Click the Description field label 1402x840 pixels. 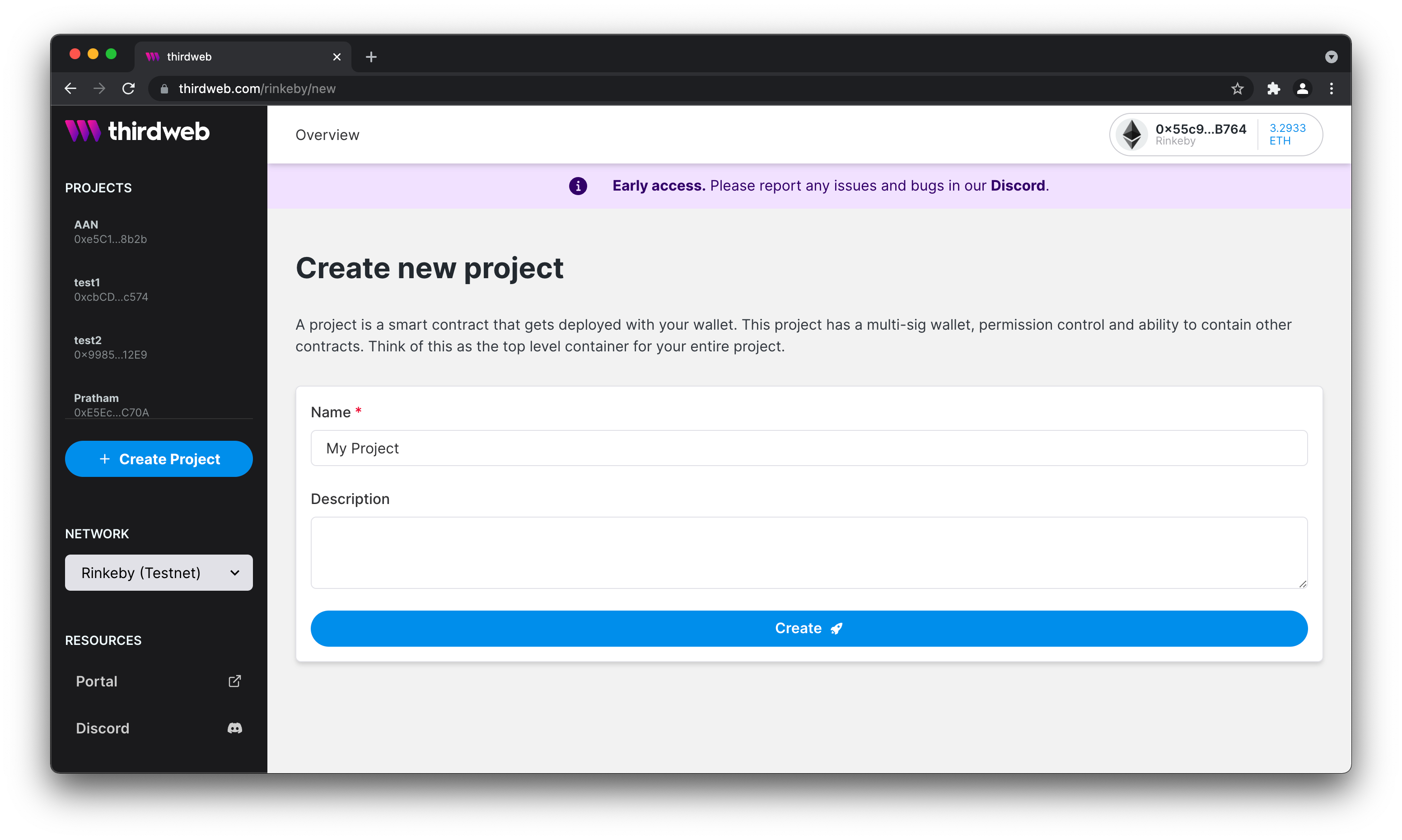point(350,499)
